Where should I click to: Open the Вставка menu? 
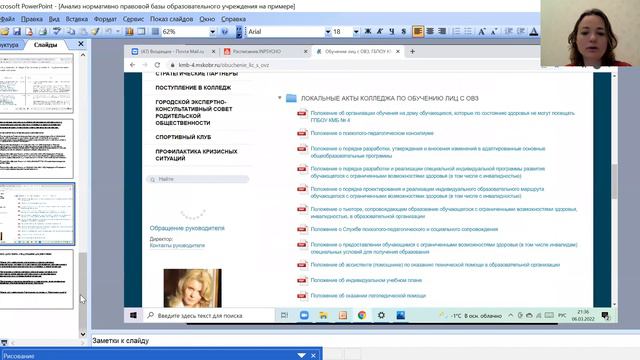[x=77, y=19]
